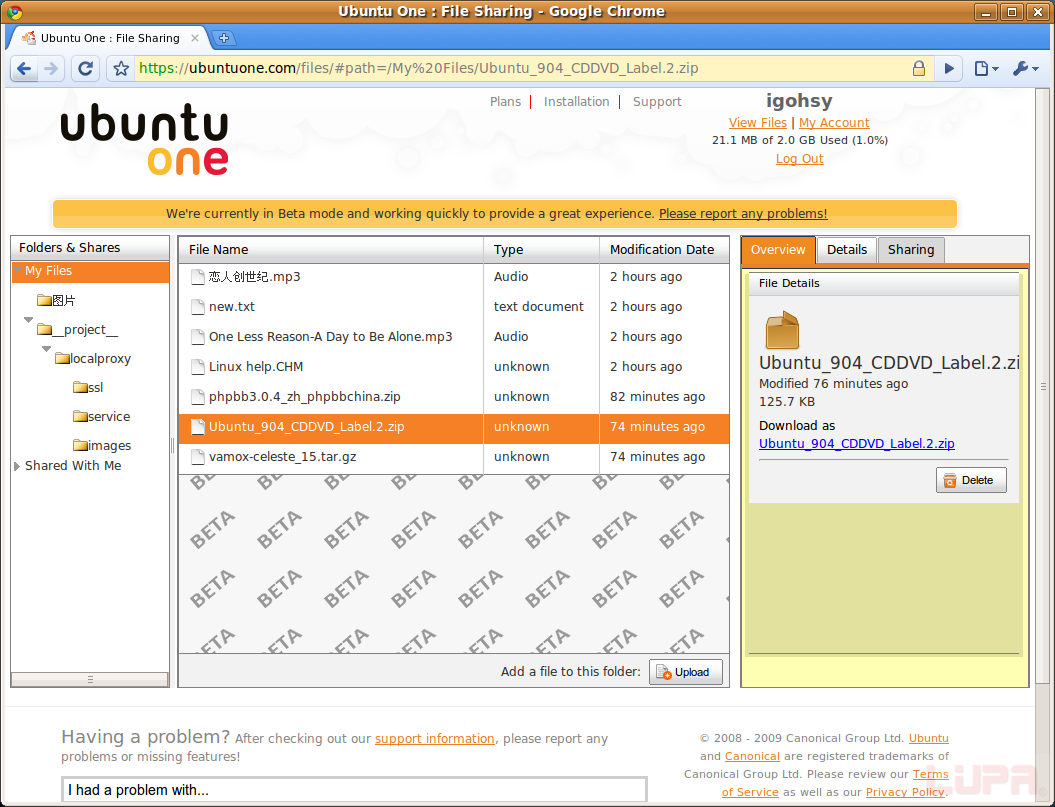The image size is (1055, 807).
Task: Click the file icon beside One Less Reason mp3
Action: coord(197,337)
